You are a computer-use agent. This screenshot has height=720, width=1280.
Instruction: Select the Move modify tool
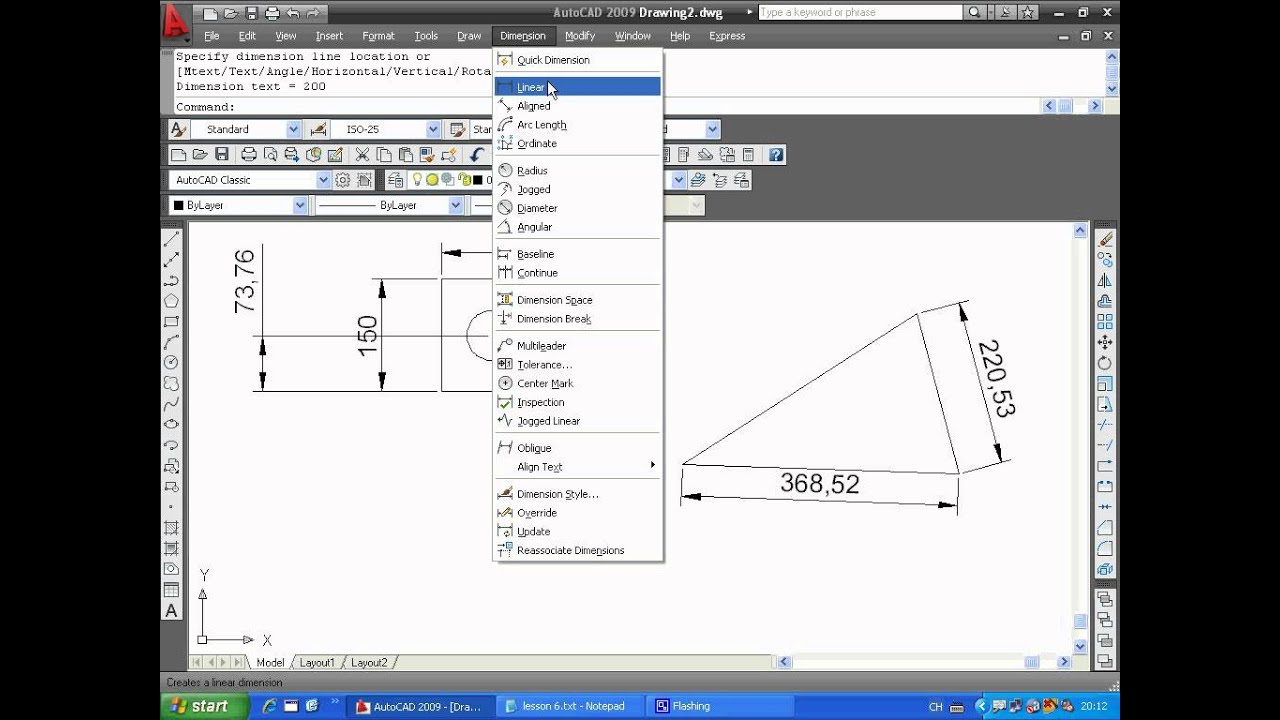pyautogui.click(x=1105, y=343)
